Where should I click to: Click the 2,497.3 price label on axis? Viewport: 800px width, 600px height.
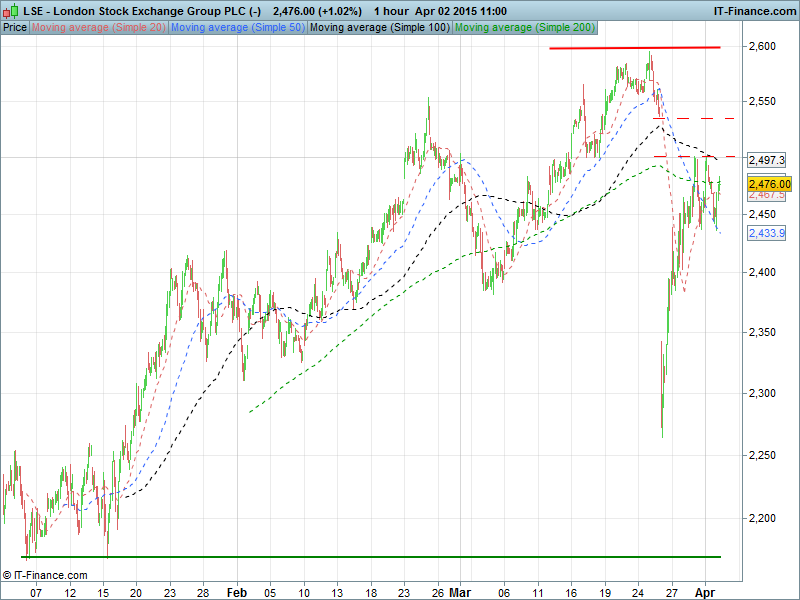click(767, 160)
